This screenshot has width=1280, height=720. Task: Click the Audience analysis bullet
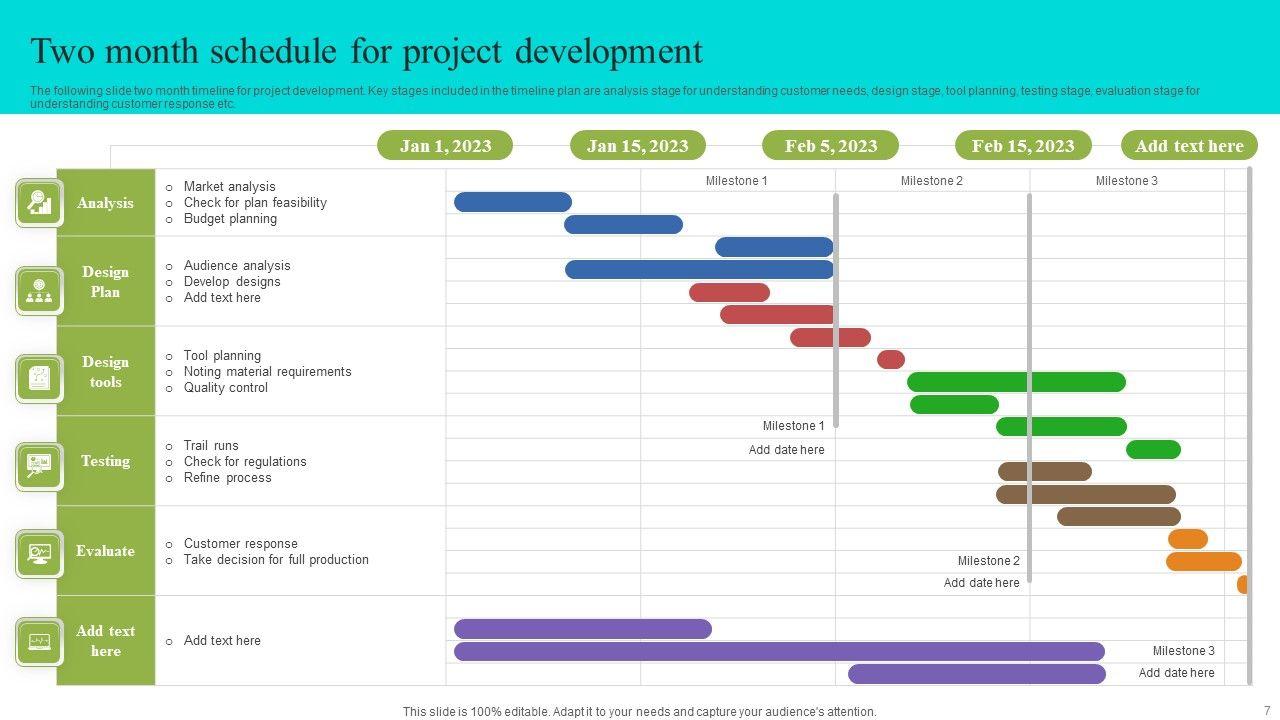tap(237, 266)
